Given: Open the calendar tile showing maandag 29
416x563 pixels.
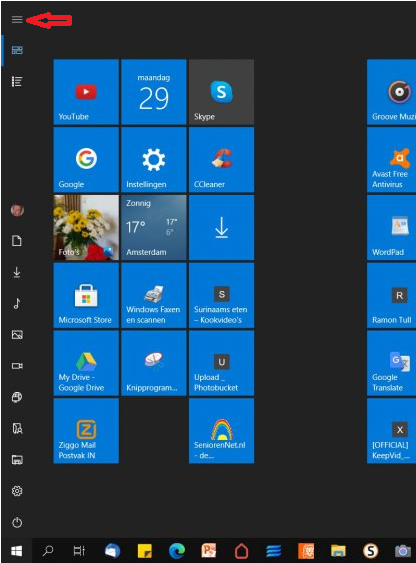Looking at the screenshot, I should pos(154,92).
